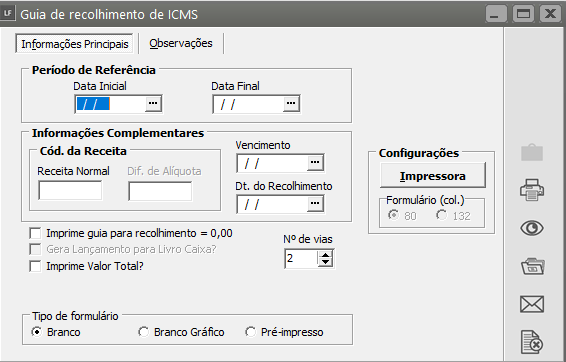The height and width of the screenshot is (362, 566).
Task: Click the envelope email icon
Action: [532, 304]
